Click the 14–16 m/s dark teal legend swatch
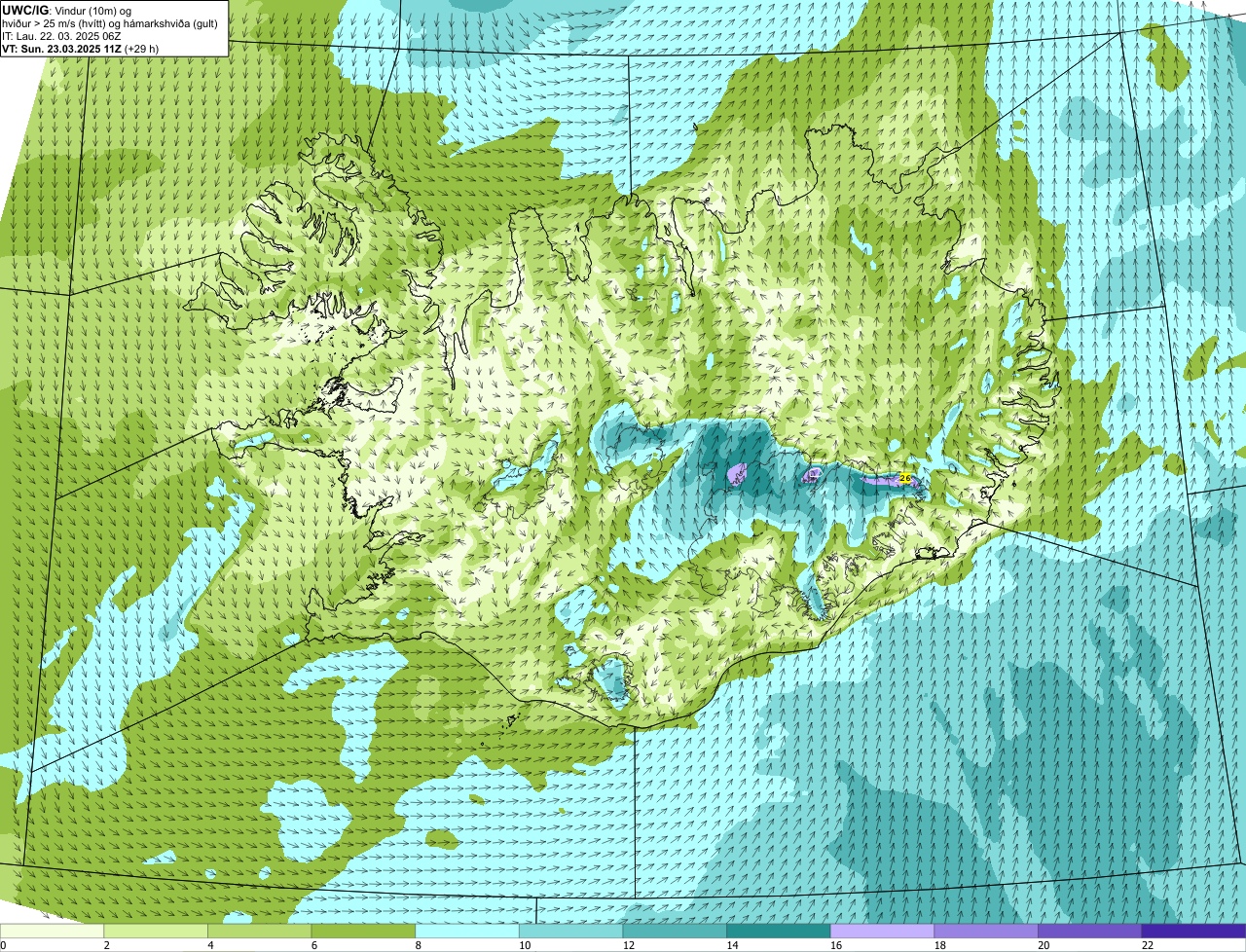Screen dimensions: 1246x952 tap(779, 932)
